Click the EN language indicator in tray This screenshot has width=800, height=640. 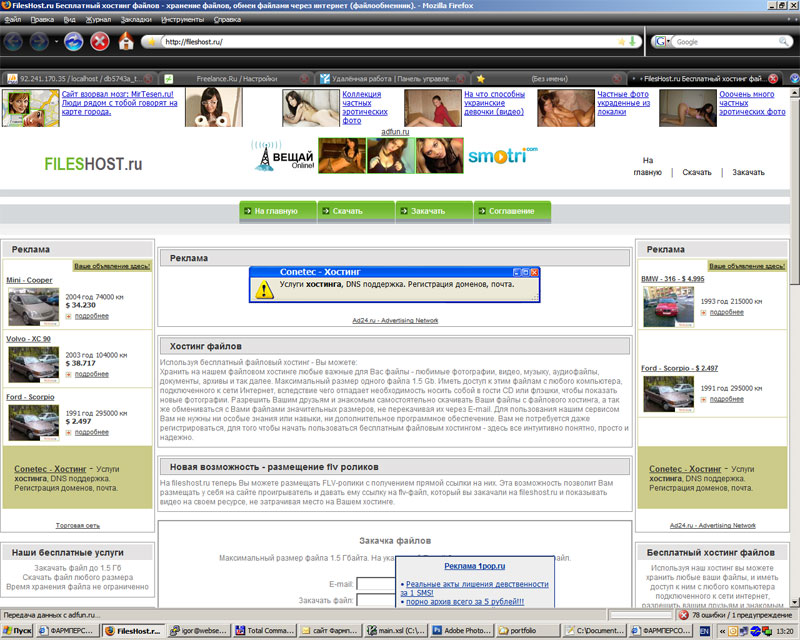point(705,631)
